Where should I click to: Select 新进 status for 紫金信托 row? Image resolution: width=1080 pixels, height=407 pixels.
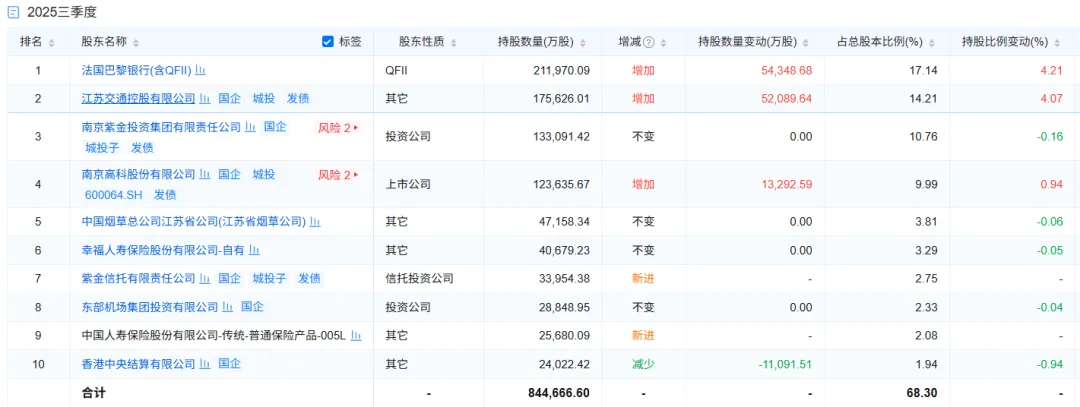643,278
